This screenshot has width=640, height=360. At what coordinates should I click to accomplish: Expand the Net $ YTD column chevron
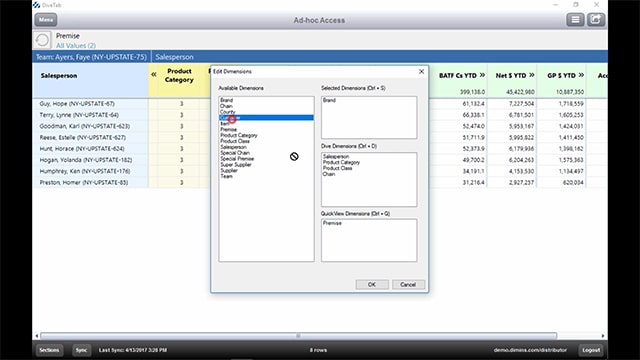pos(531,75)
